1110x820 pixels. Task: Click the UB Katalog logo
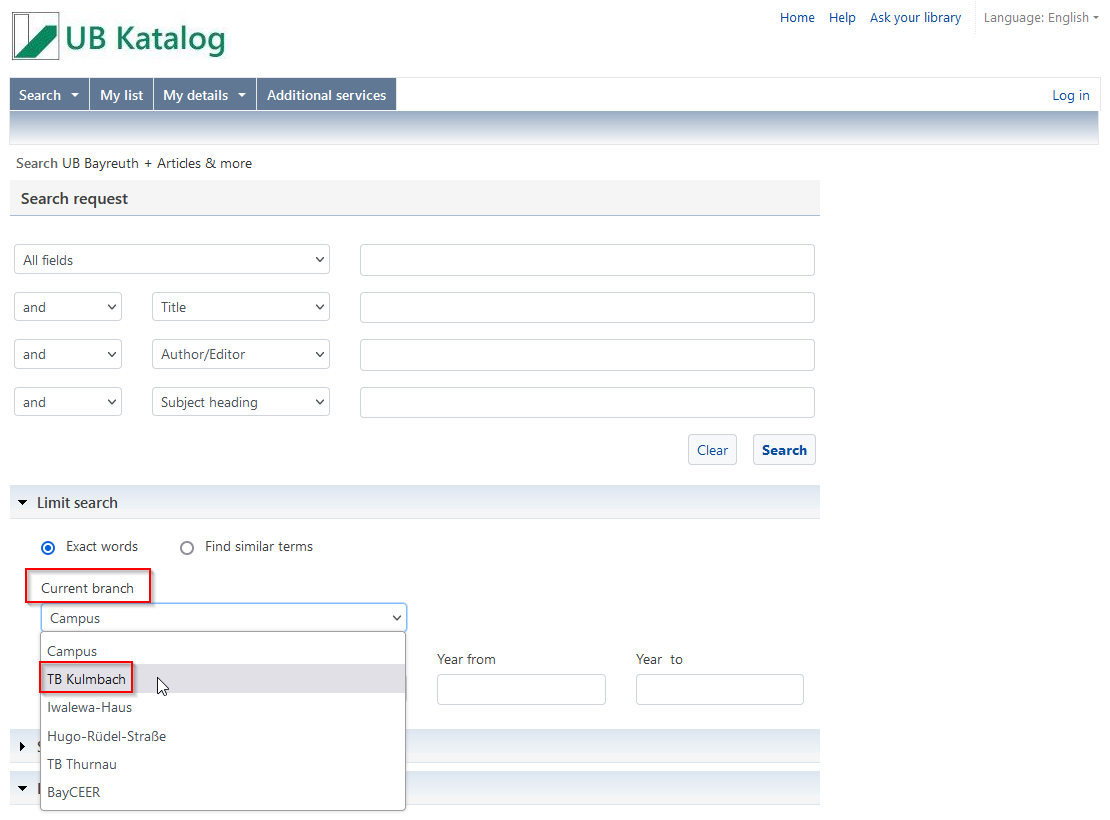pyautogui.click(x=119, y=37)
